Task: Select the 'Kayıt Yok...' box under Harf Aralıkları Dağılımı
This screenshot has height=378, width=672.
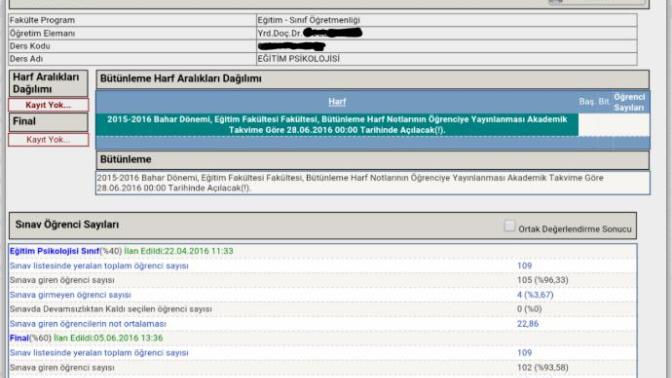Action: click(x=48, y=105)
